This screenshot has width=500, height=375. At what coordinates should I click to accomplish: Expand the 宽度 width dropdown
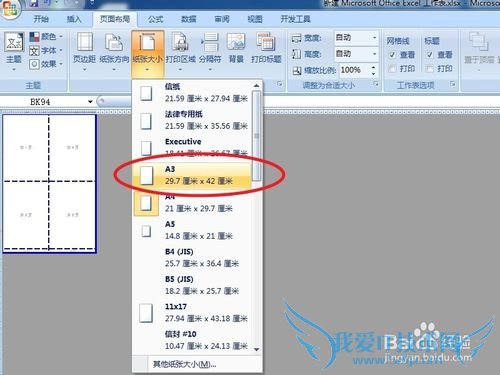[x=374, y=38]
